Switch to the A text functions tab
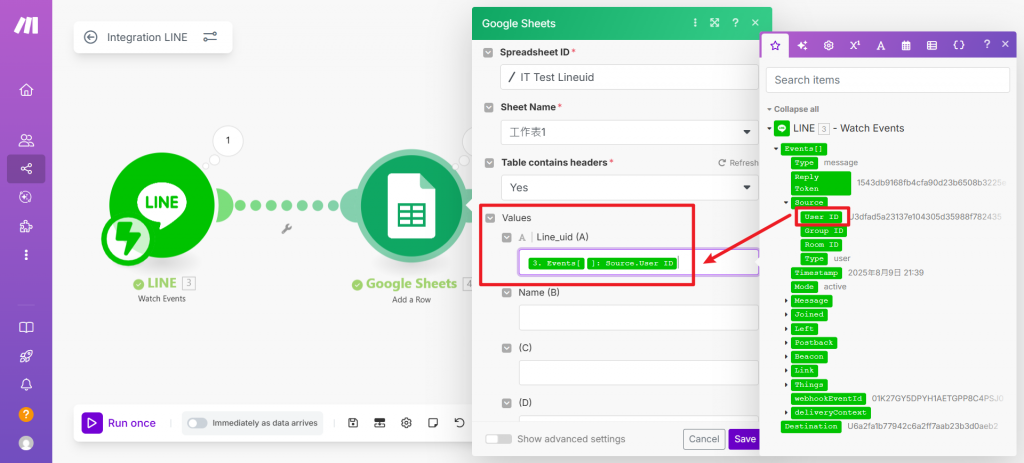 (880, 45)
